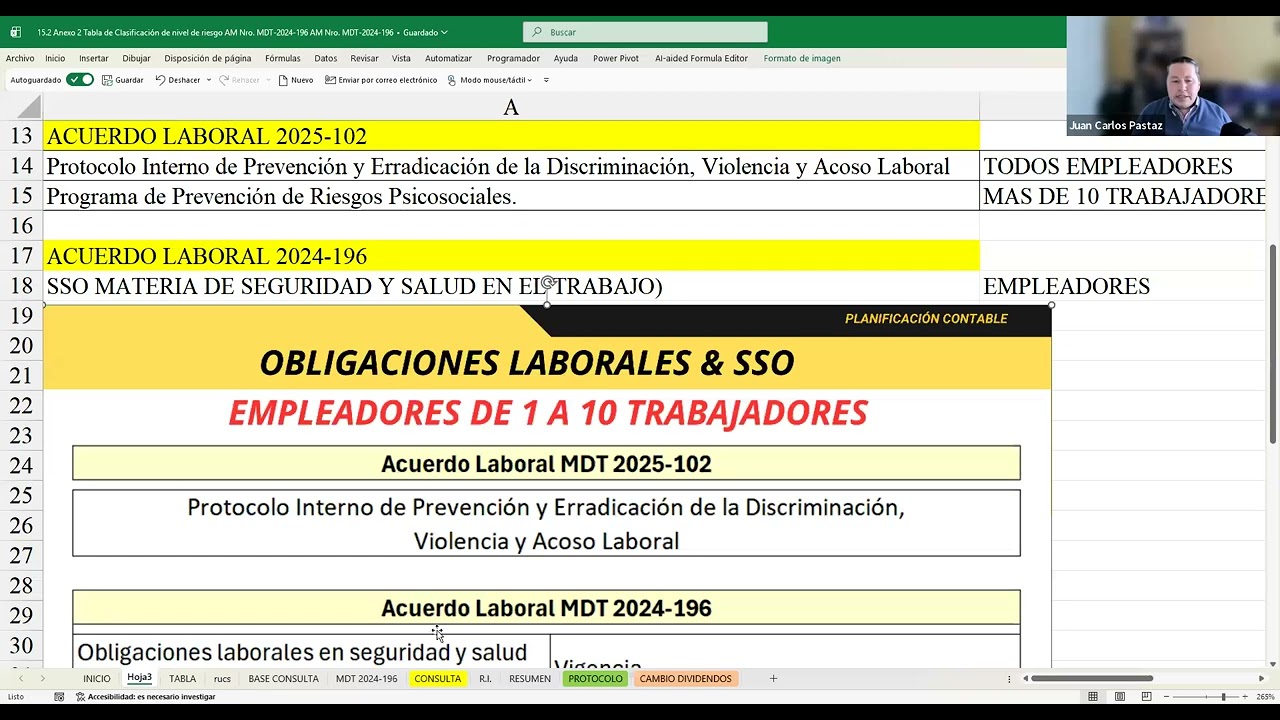This screenshot has width=1280, height=720.
Task: Switch to MDT 2024-196 sheet tab
Action: point(366,679)
